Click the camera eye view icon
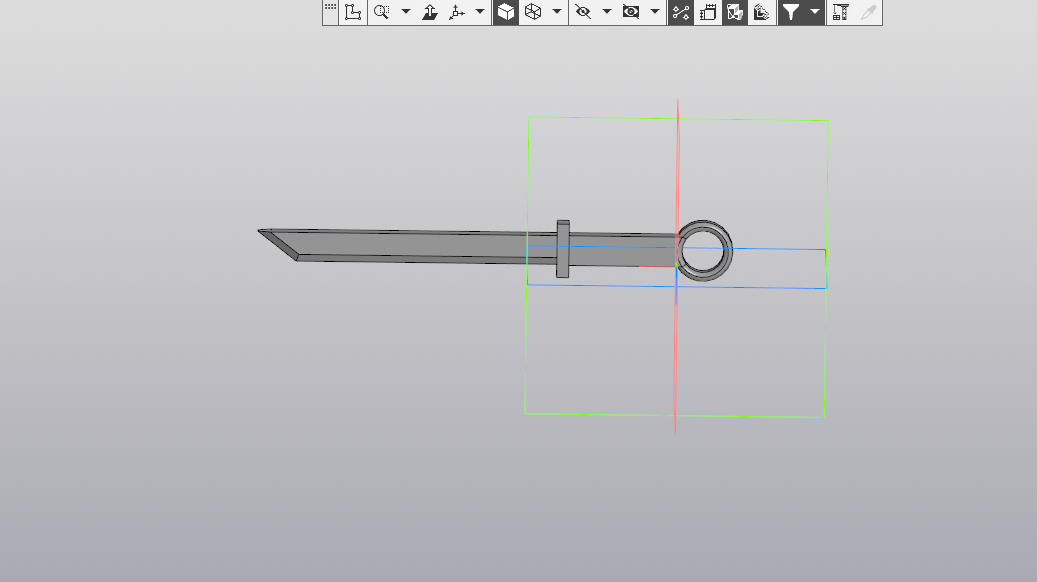This screenshot has height=582, width=1037. click(631, 12)
